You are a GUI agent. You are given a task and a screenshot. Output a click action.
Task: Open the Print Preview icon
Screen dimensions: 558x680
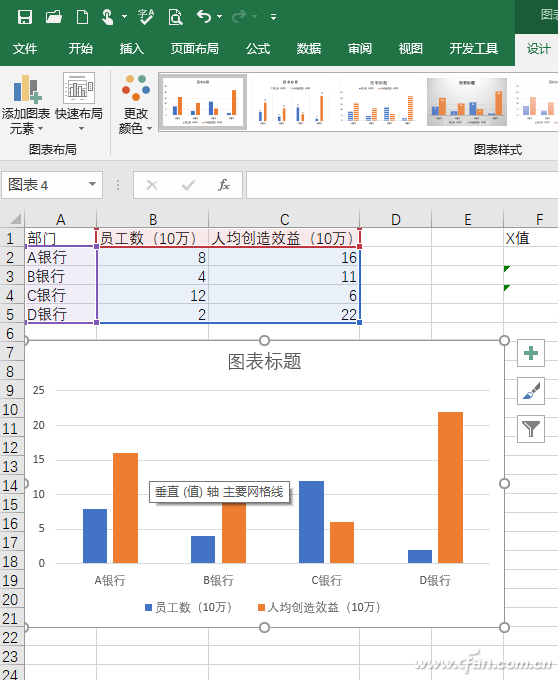point(175,17)
